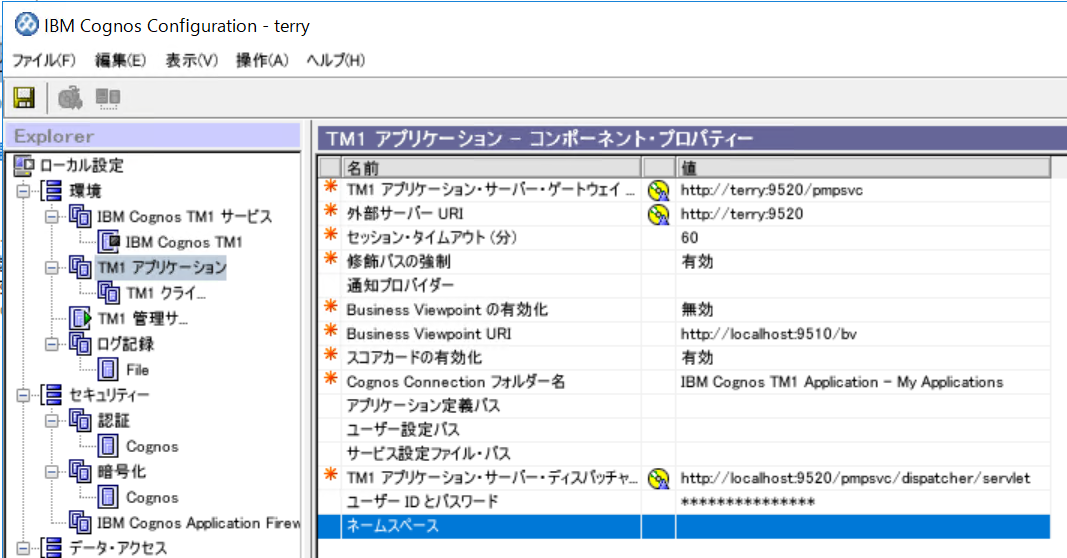The image size is (1067, 558).
Task: Click the 名前 column header
Action: (x=492, y=167)
